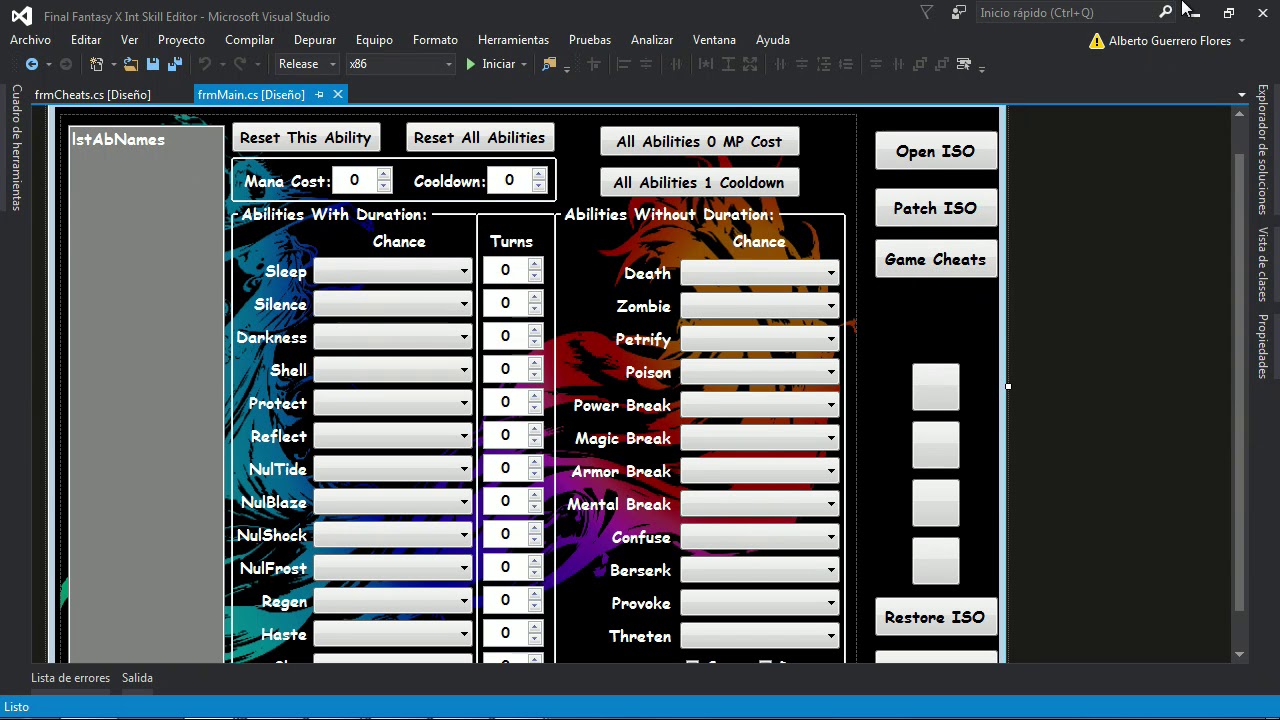The image size is (1280, 720).
Task: Click the undo arrow icon
Action: point(205,64)
